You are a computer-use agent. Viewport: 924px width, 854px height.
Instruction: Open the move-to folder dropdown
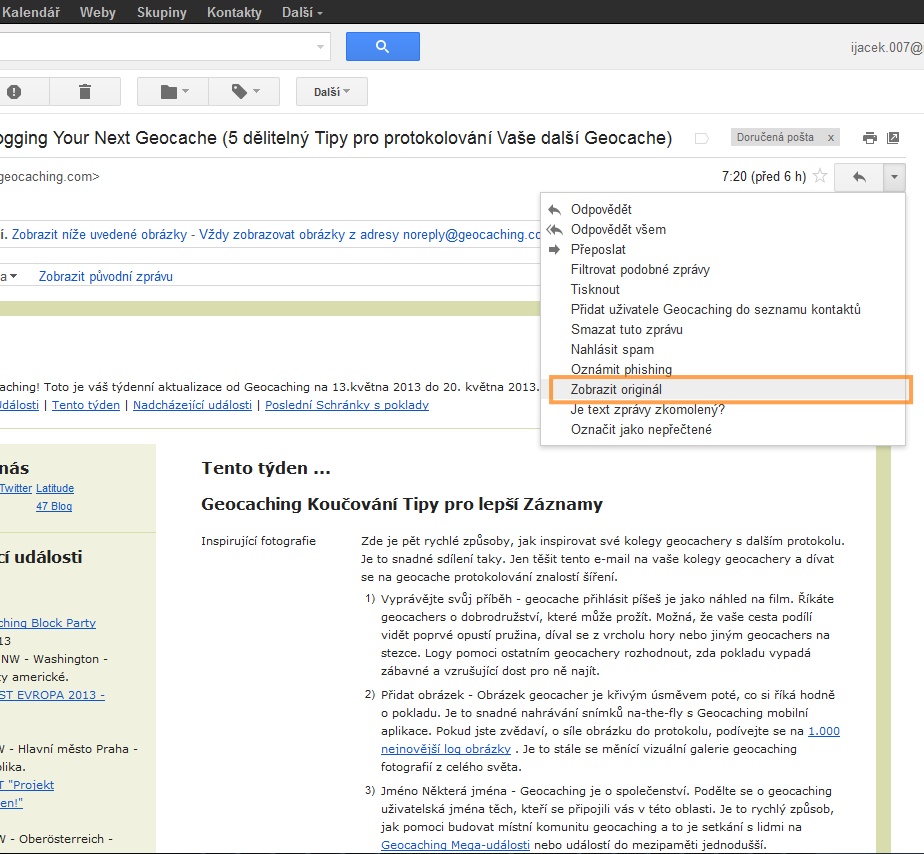click(174, 92)
